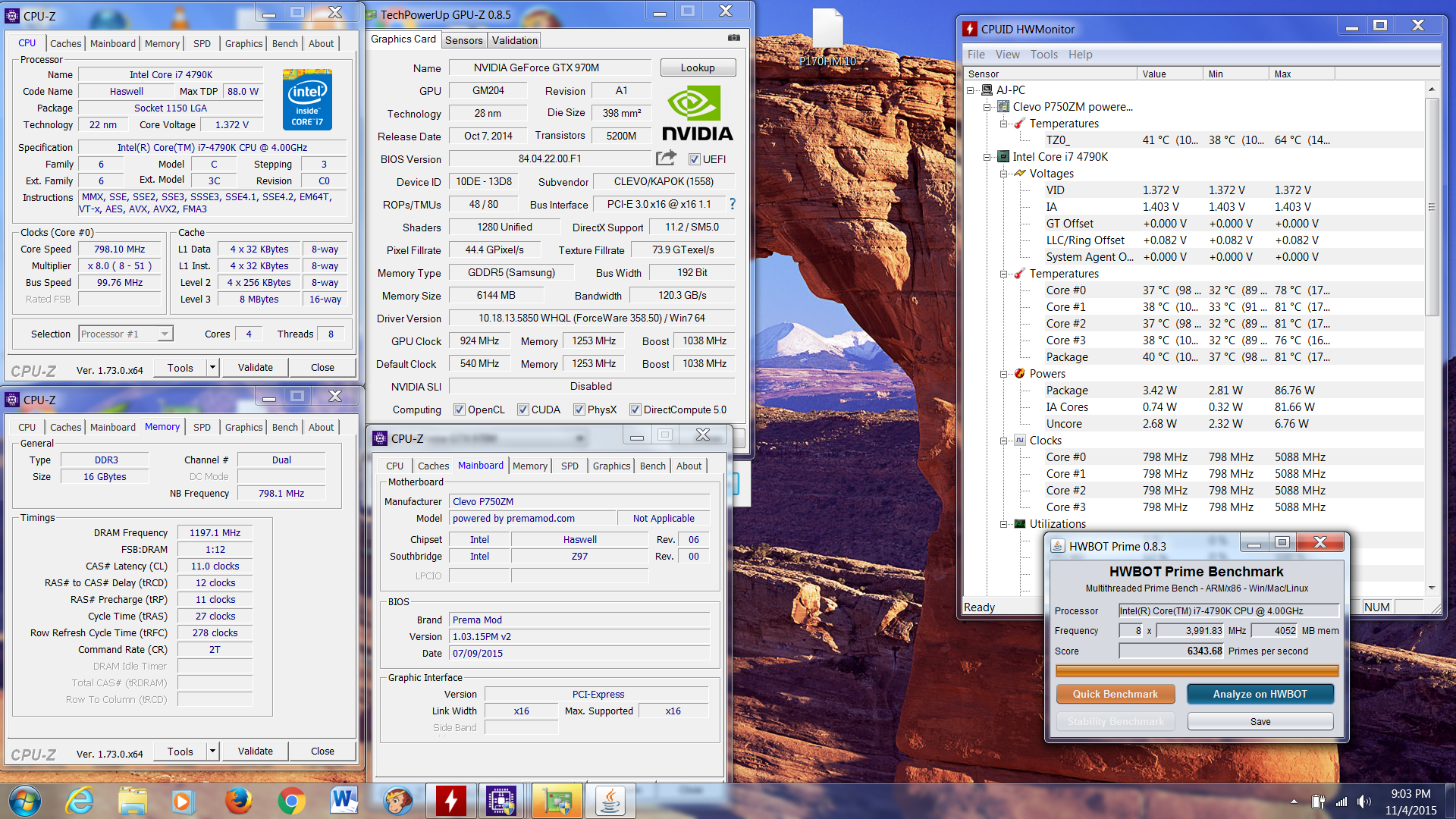The width and height of the screenshot is (1456, 819).
Task: Switch to CPU-Z via purple chip taskbar icon
Action: [x=501, y=801]
